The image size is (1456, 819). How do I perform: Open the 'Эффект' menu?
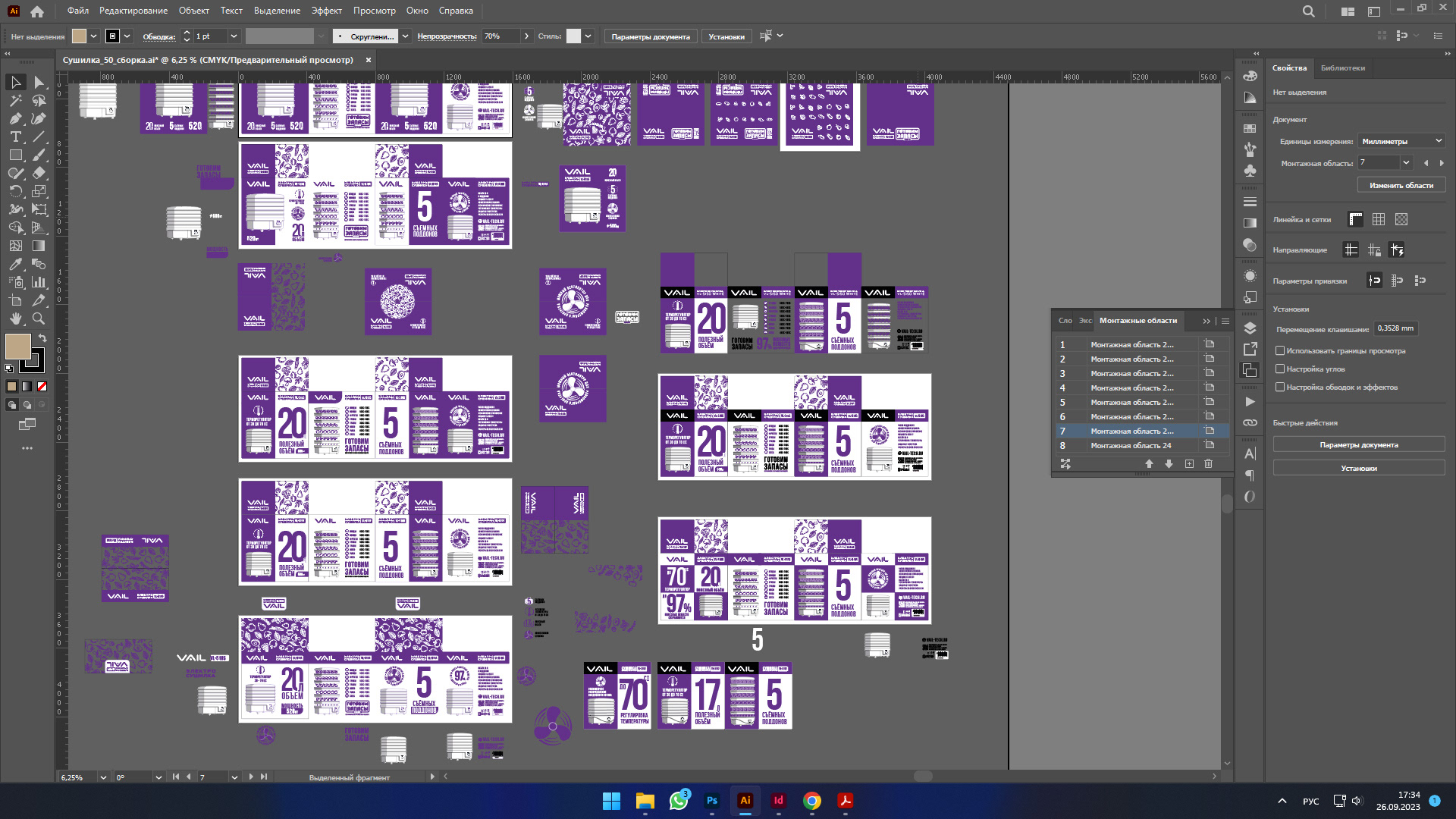[x=326, y=11]
